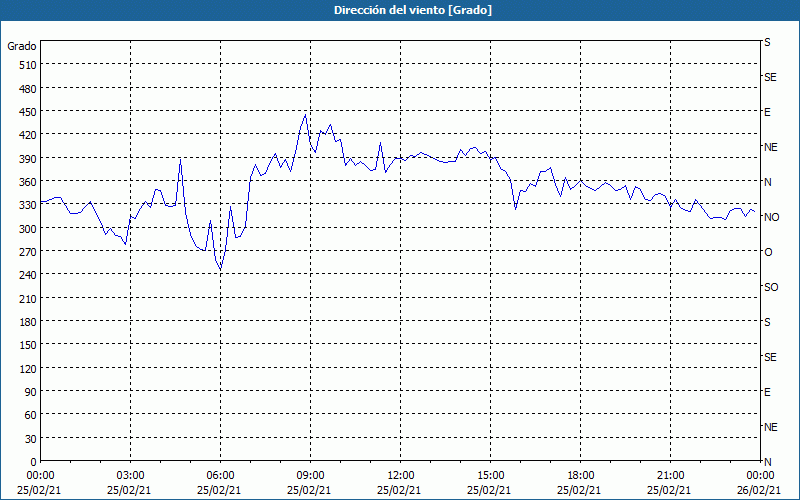This screenshot has height=500, width=800.
Task: Select the "Grado" axis unit label
Action: tap(22, 46)
